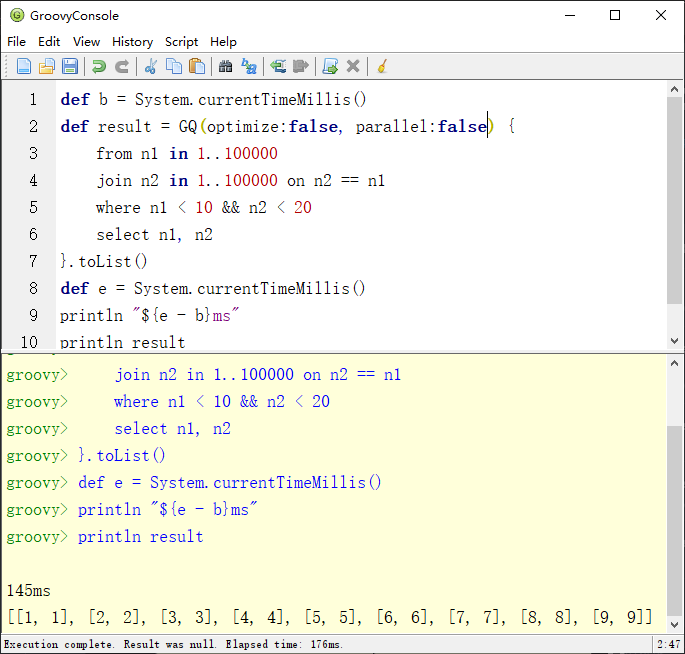The image size is (685, 654).
Task: Open the Script menu
Action: tap(181, 42)
